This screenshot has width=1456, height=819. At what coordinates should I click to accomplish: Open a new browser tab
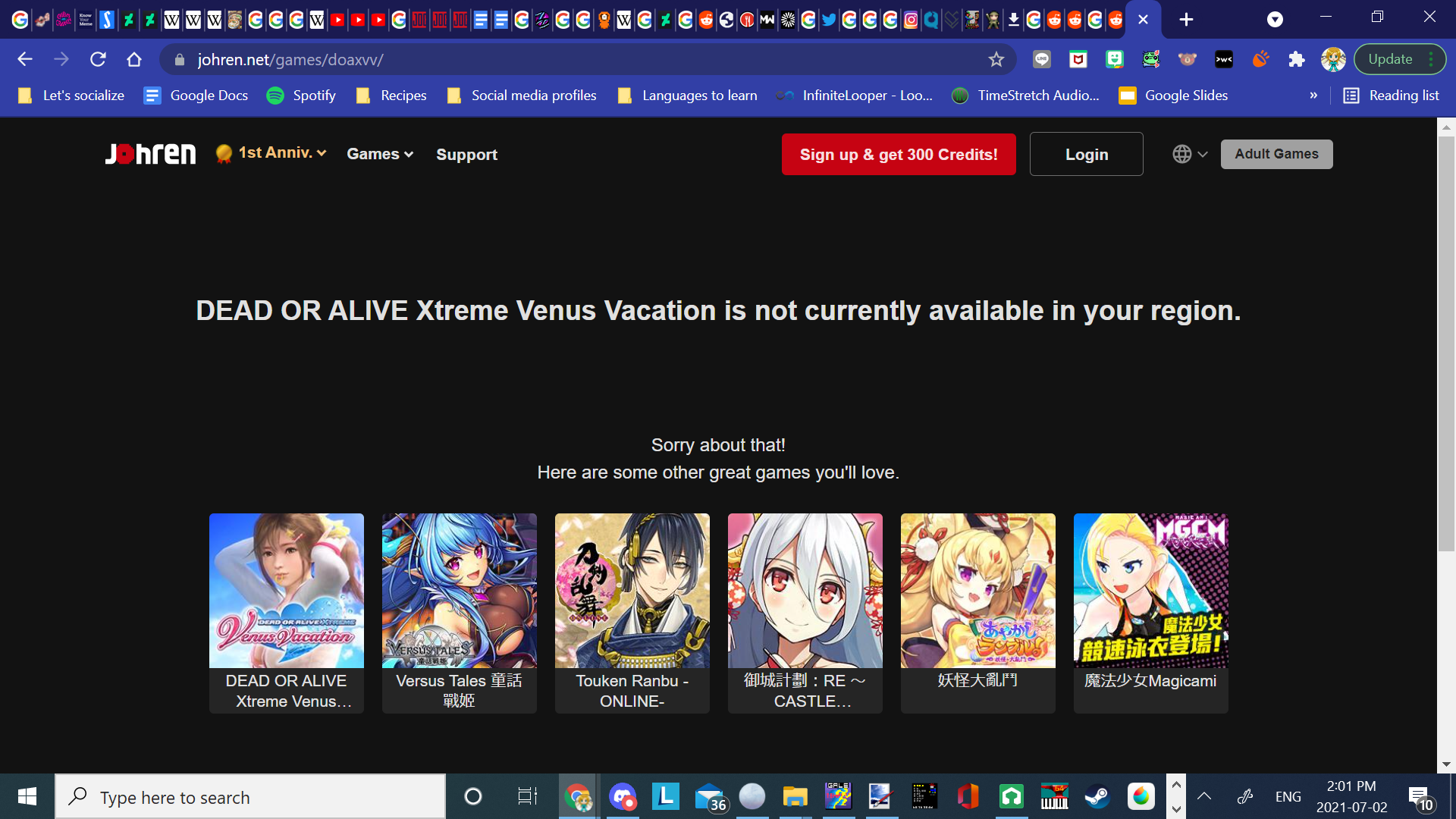tap(1186, 20)
